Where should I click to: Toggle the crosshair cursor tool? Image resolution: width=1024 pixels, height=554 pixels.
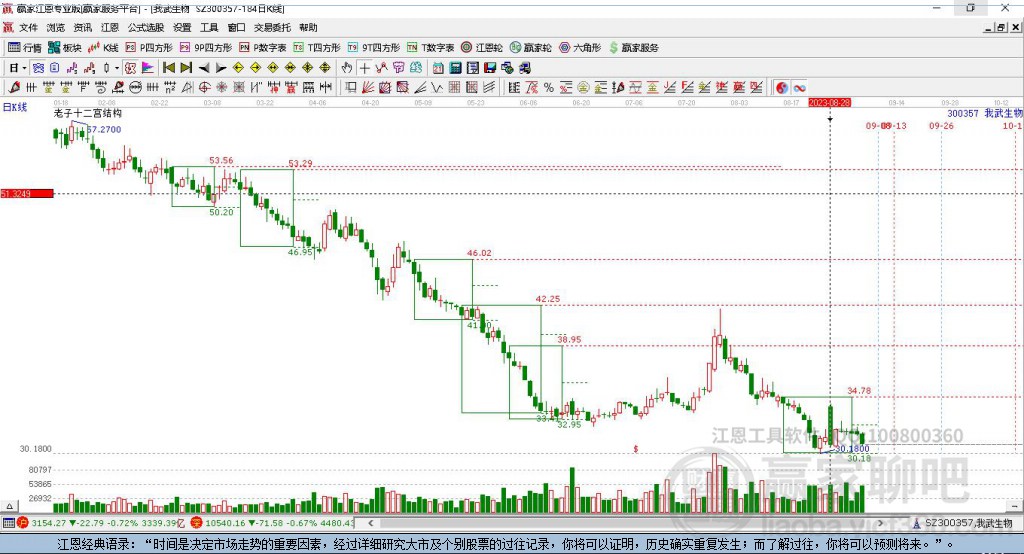(x=364, y=68)
